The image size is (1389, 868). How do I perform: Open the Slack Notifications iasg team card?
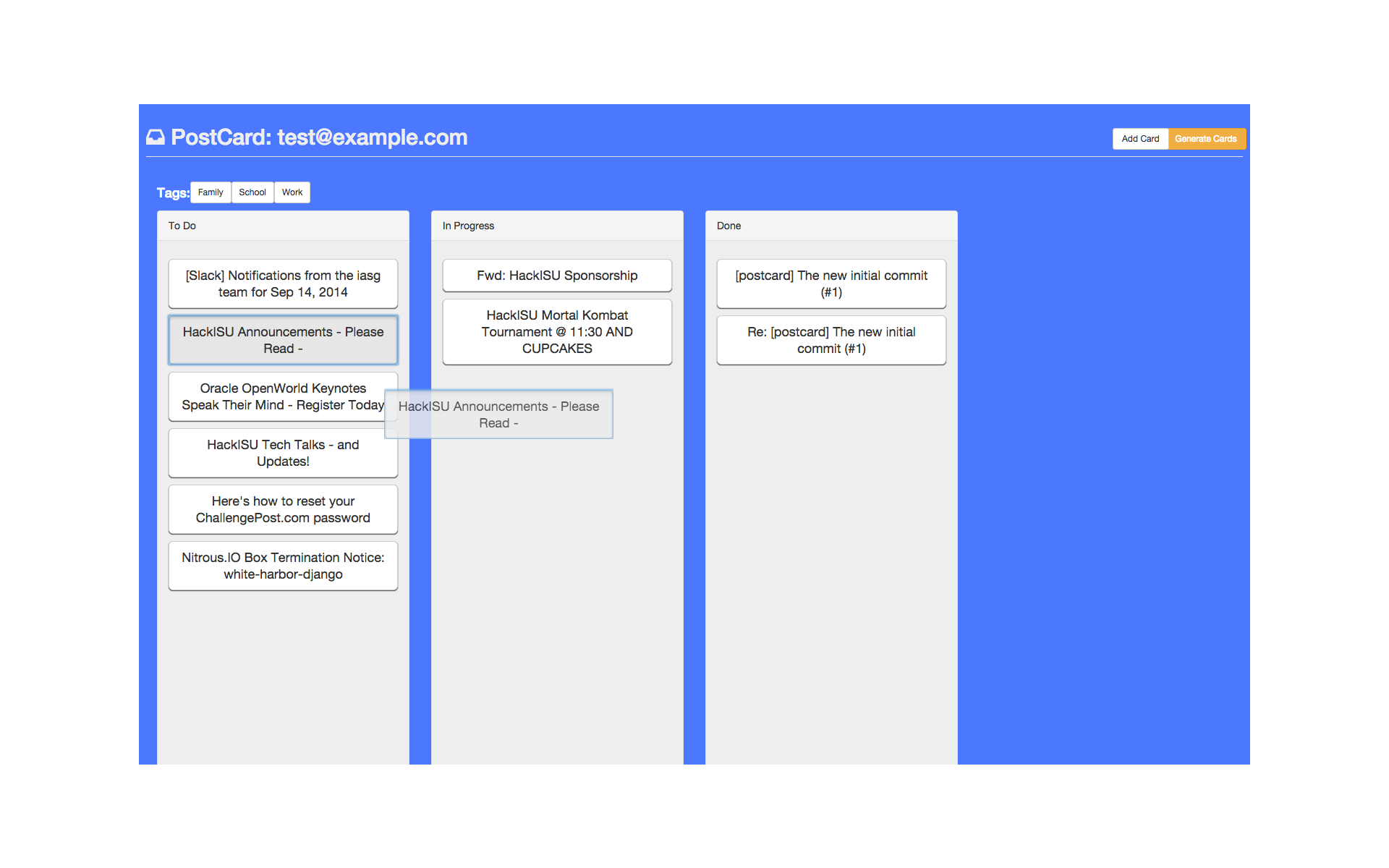click(x=283, y=284)
